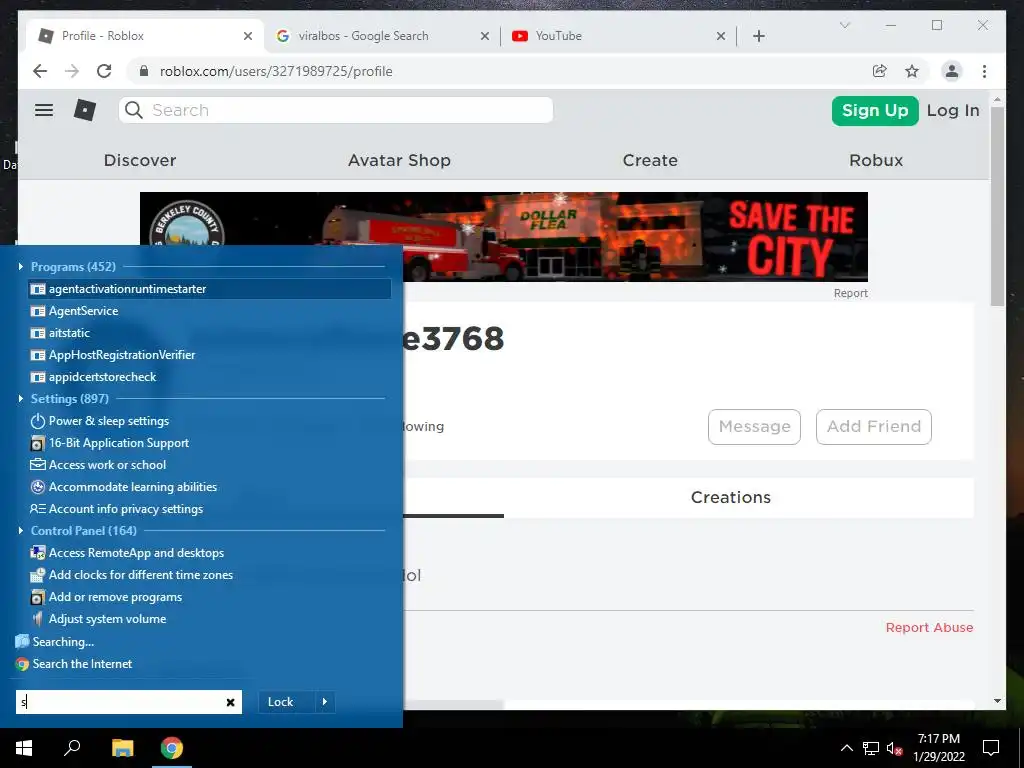This screenshot has height=768, width=1024.
Task: Open Access work or school setting
Action: 210,465
